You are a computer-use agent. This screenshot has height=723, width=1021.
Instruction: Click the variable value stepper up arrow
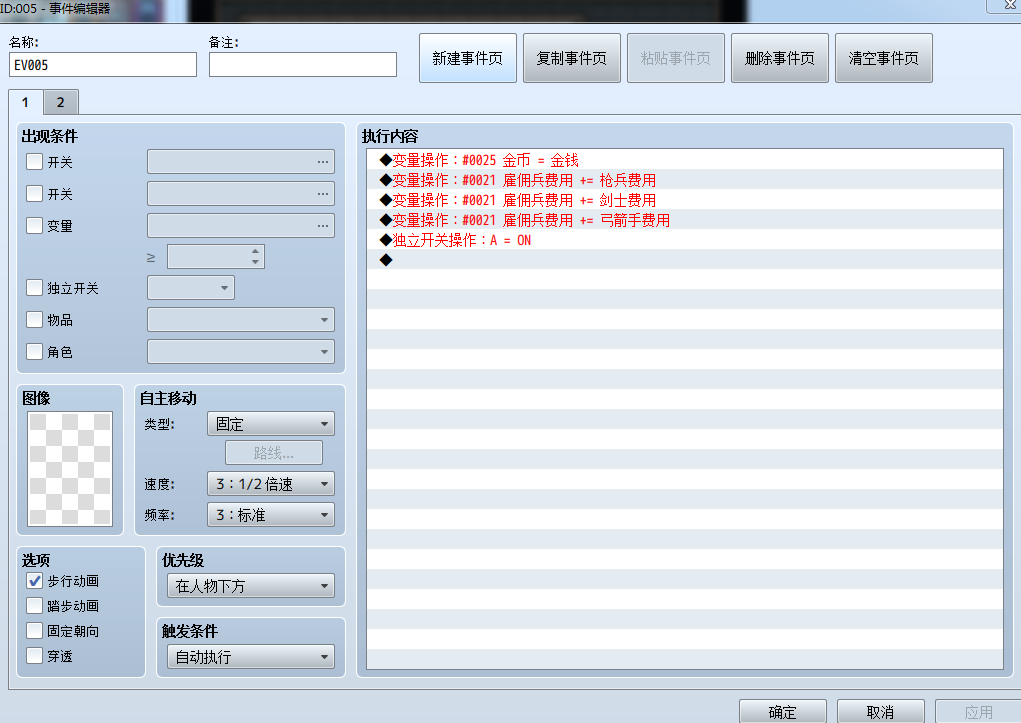coord(255,251)
